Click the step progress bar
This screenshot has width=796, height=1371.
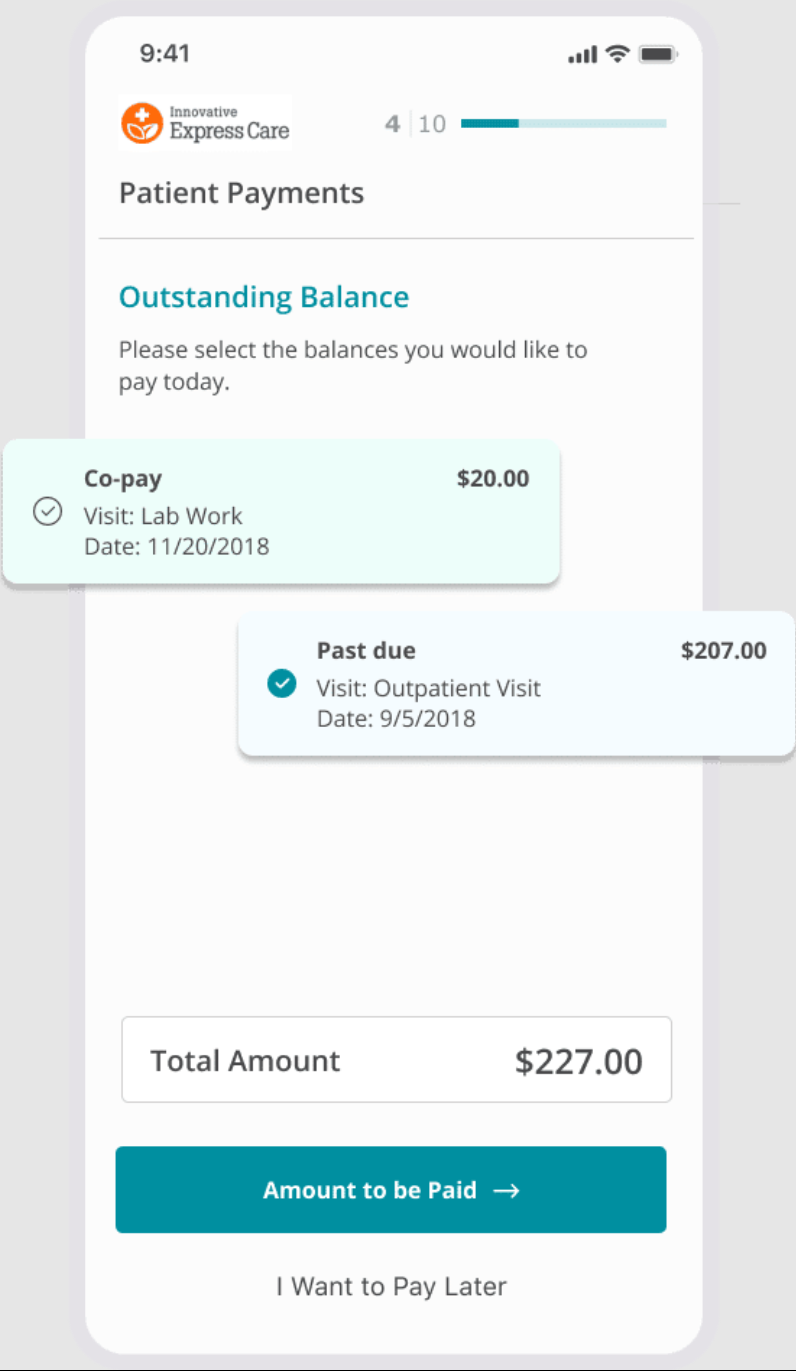pos(563,123)
